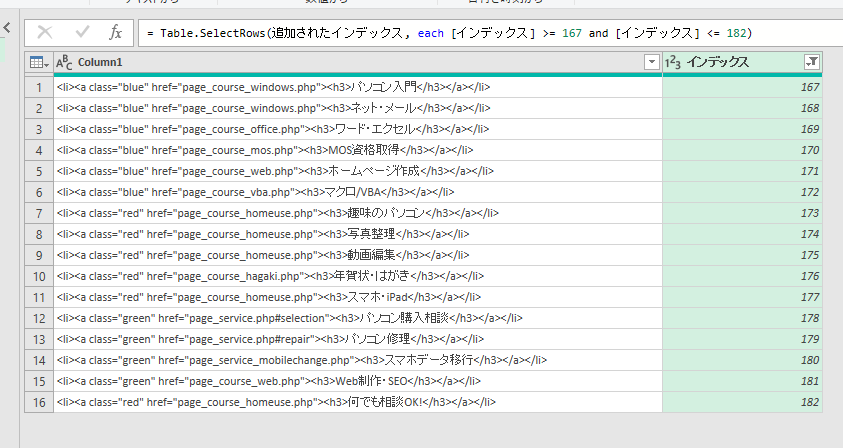Click cell containing パソコン入門

point(358,87)
